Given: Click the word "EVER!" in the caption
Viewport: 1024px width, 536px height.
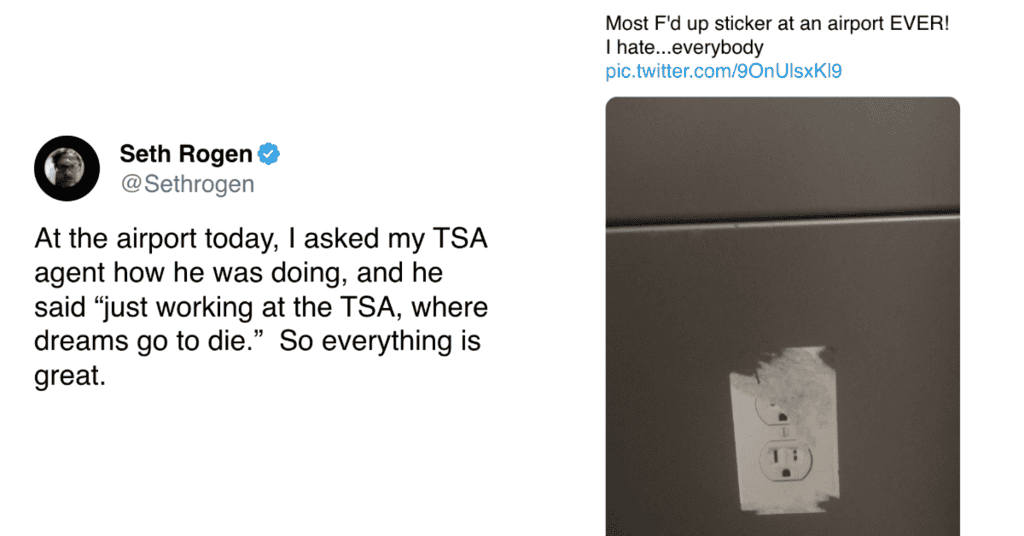Looking at the screenshot, I should pos(916,23).
